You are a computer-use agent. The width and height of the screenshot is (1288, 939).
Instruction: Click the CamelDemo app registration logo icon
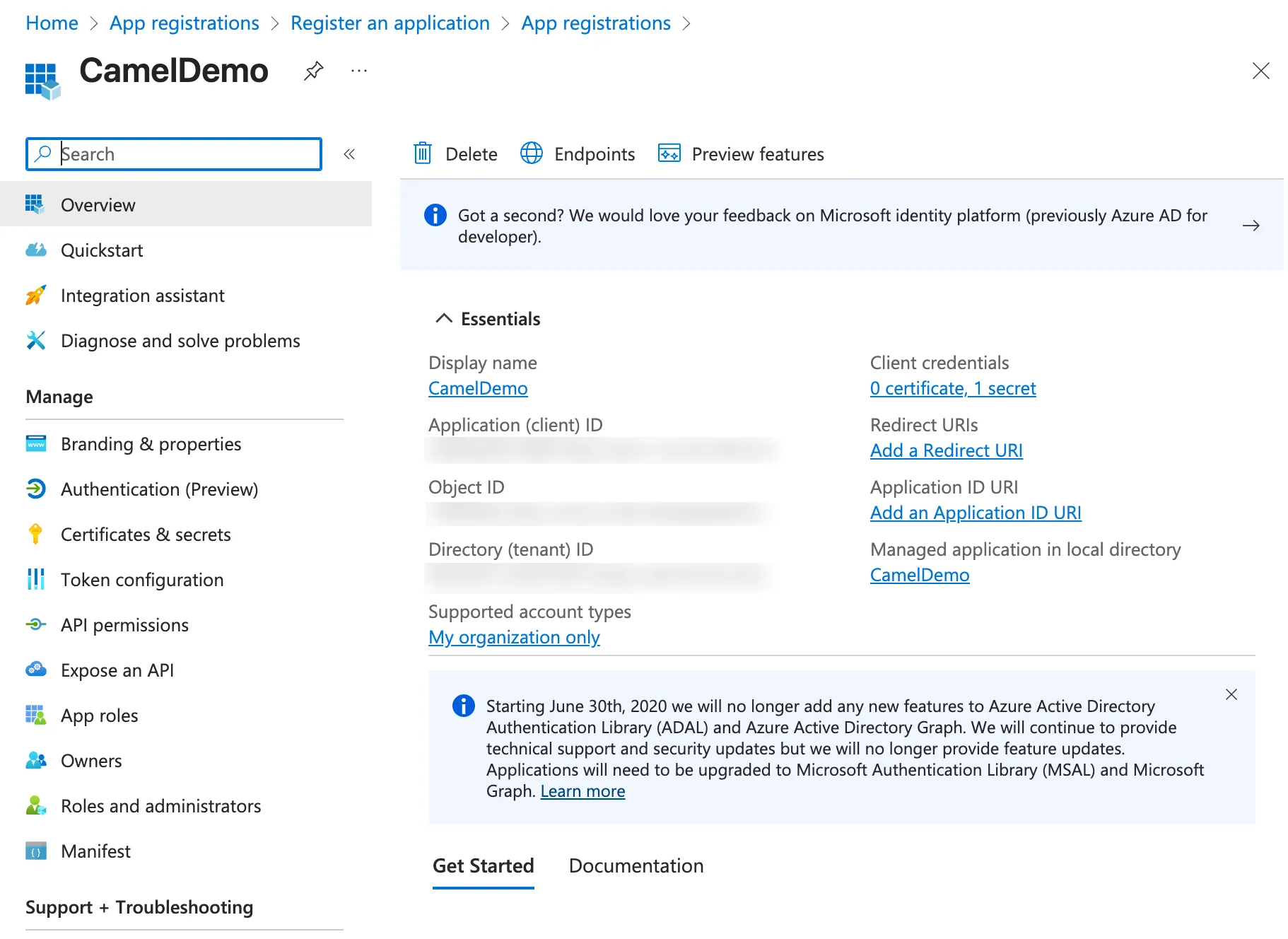(43, 81)
